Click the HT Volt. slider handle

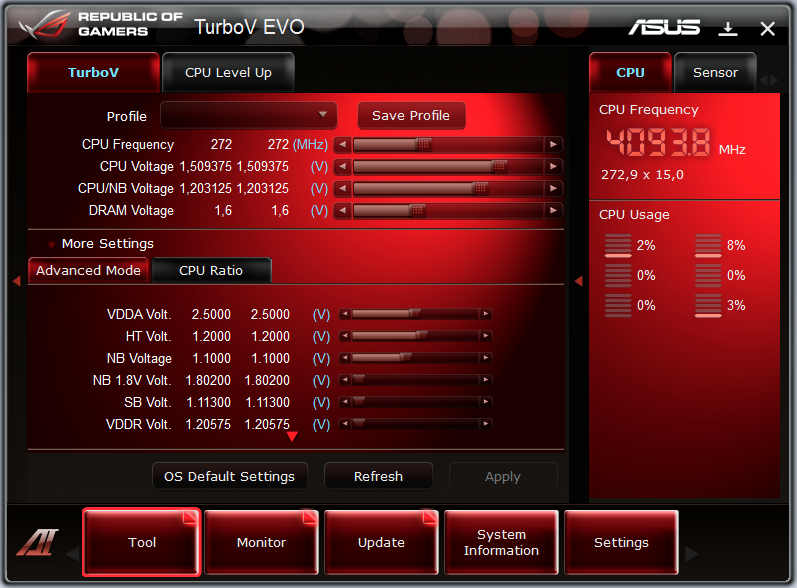point(421,336)
